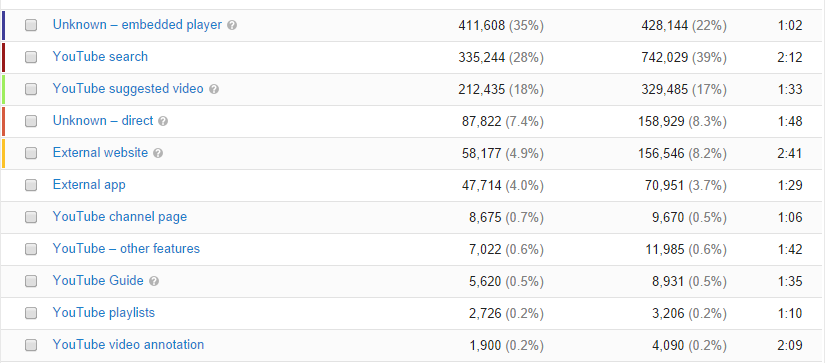The image size is (825, 363).
Task: Click help icon next to YouTube suggested video
Action: click(x=214, y=89)
